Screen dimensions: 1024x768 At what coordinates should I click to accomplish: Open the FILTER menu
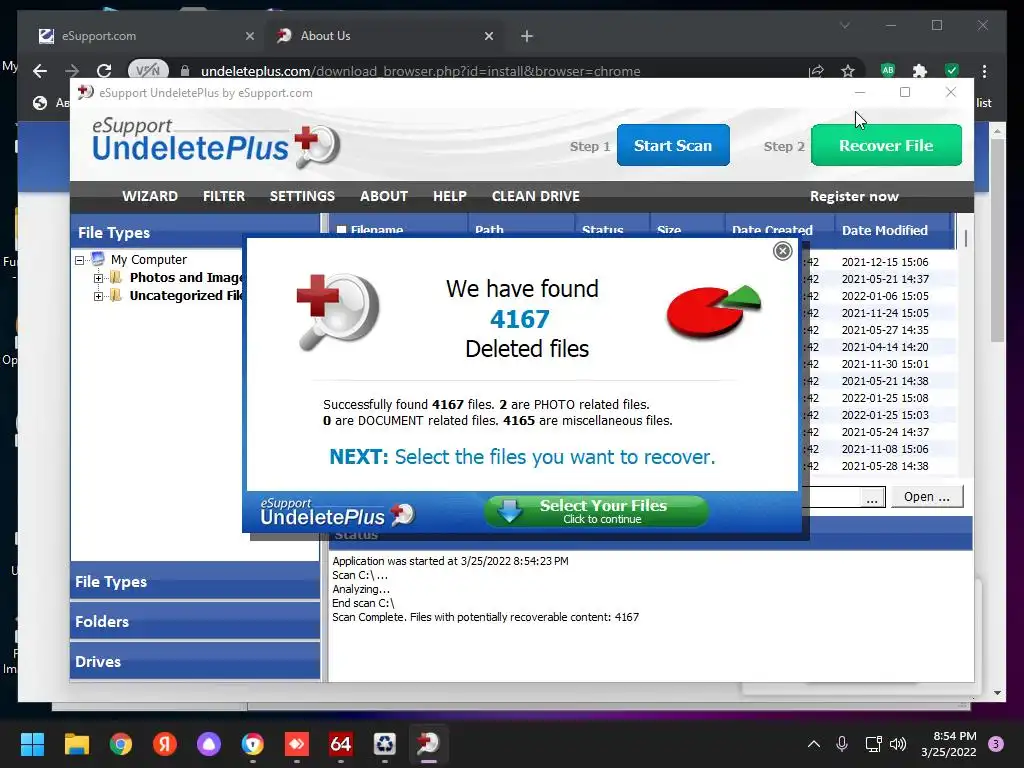point(223,196)
